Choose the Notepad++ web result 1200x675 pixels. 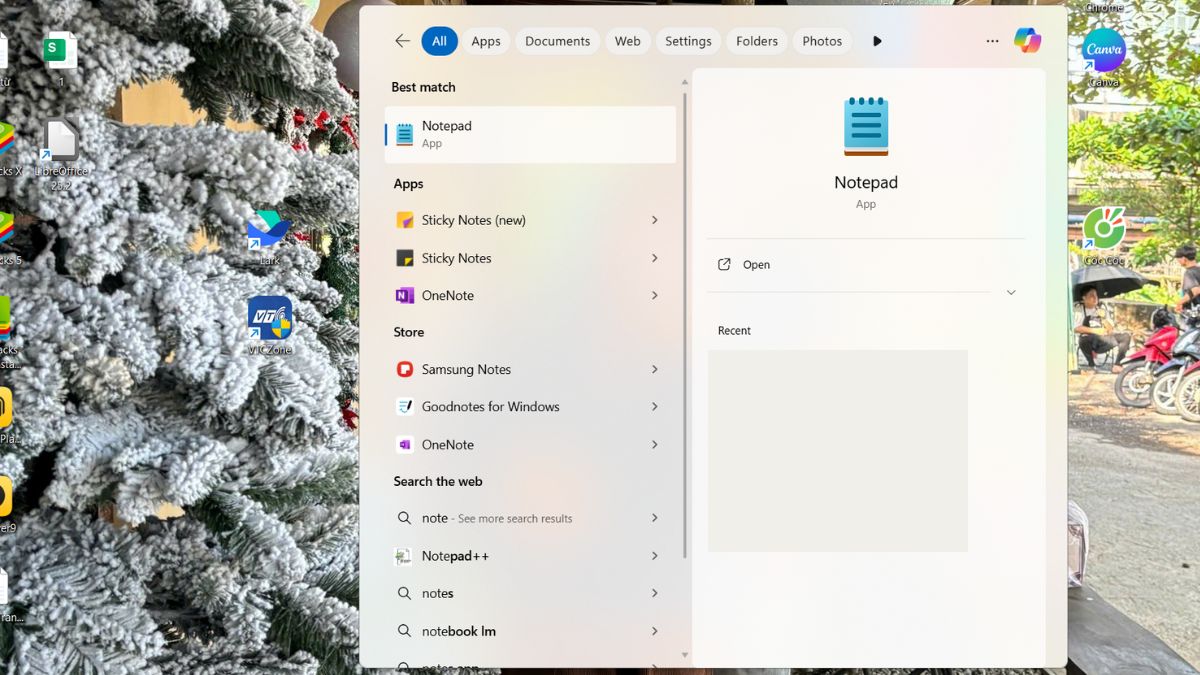point(530,556)
